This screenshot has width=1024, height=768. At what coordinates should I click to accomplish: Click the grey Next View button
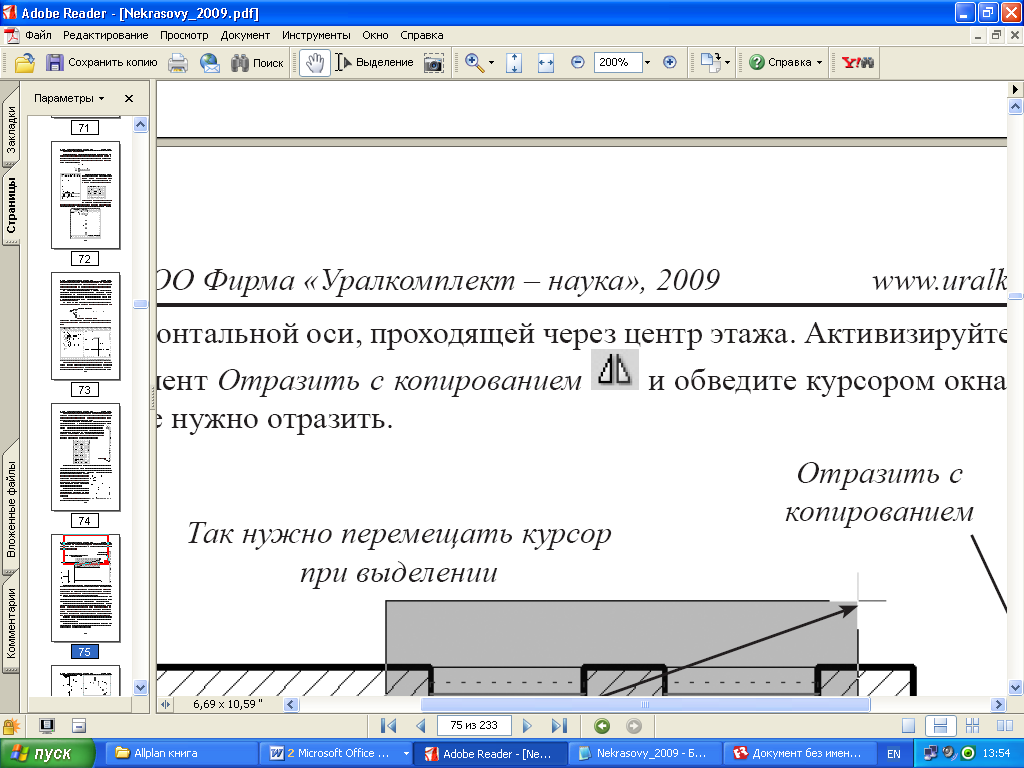pos(634,726)
